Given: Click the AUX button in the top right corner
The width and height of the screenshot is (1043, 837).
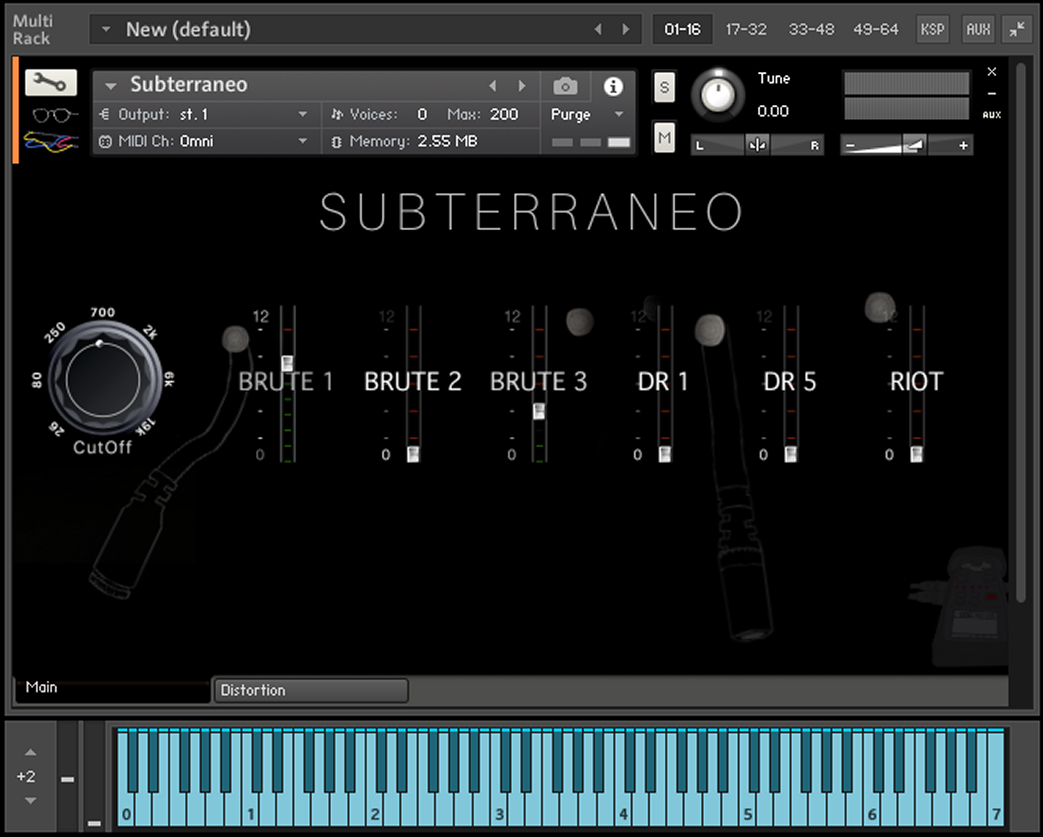Looking at the screenshot, I should coord(977,28).
